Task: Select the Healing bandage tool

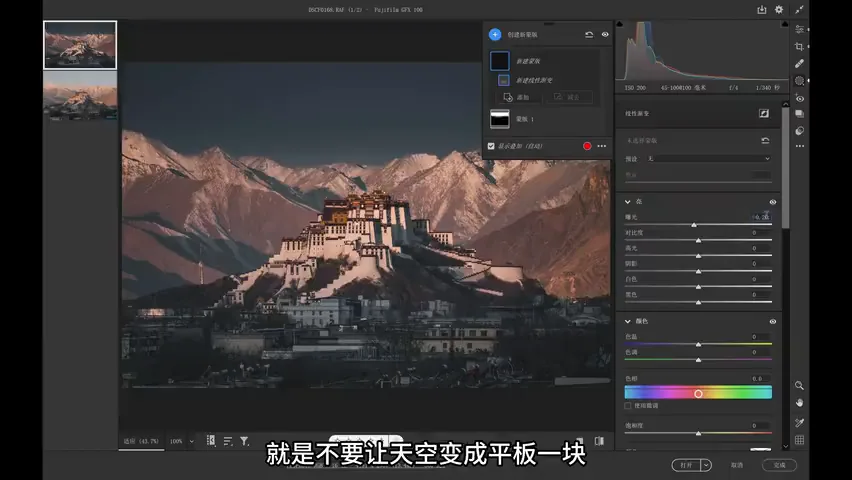Action: click(x=799, y=64)
